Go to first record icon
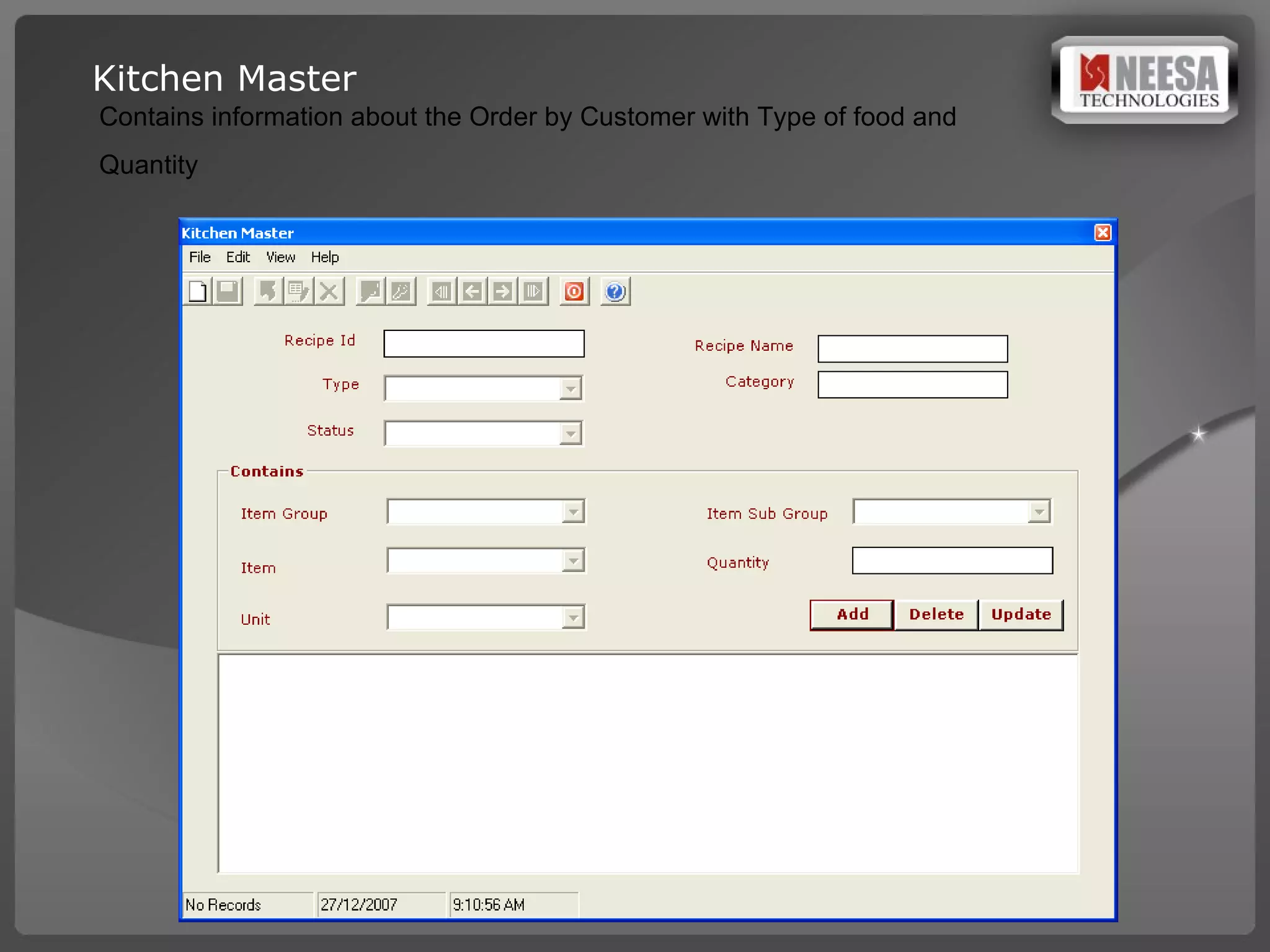This screenshot has width=1270, height=952. point(442,291)
